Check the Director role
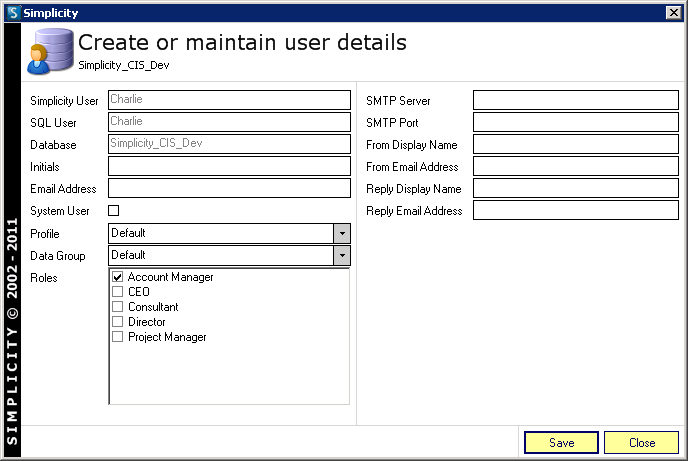688x461 pixels. pyautogui.click(x=118, y=322)
